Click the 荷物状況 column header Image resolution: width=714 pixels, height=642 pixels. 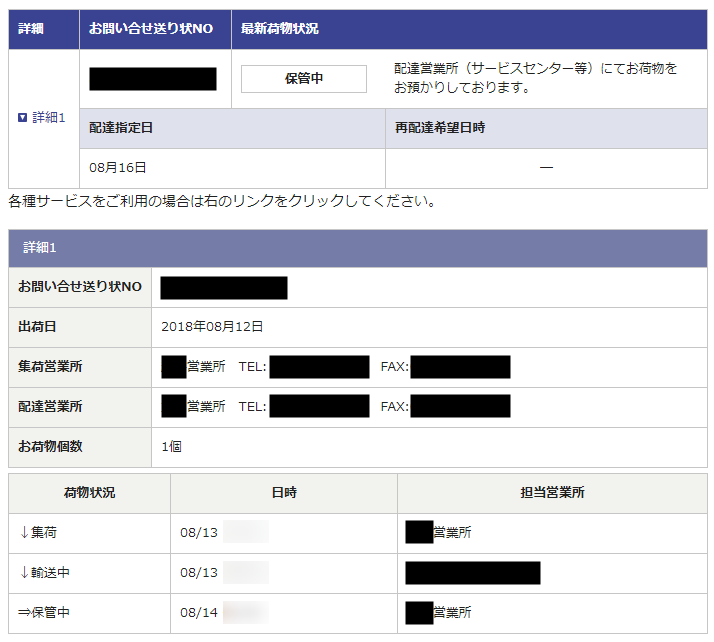[89, 493]
